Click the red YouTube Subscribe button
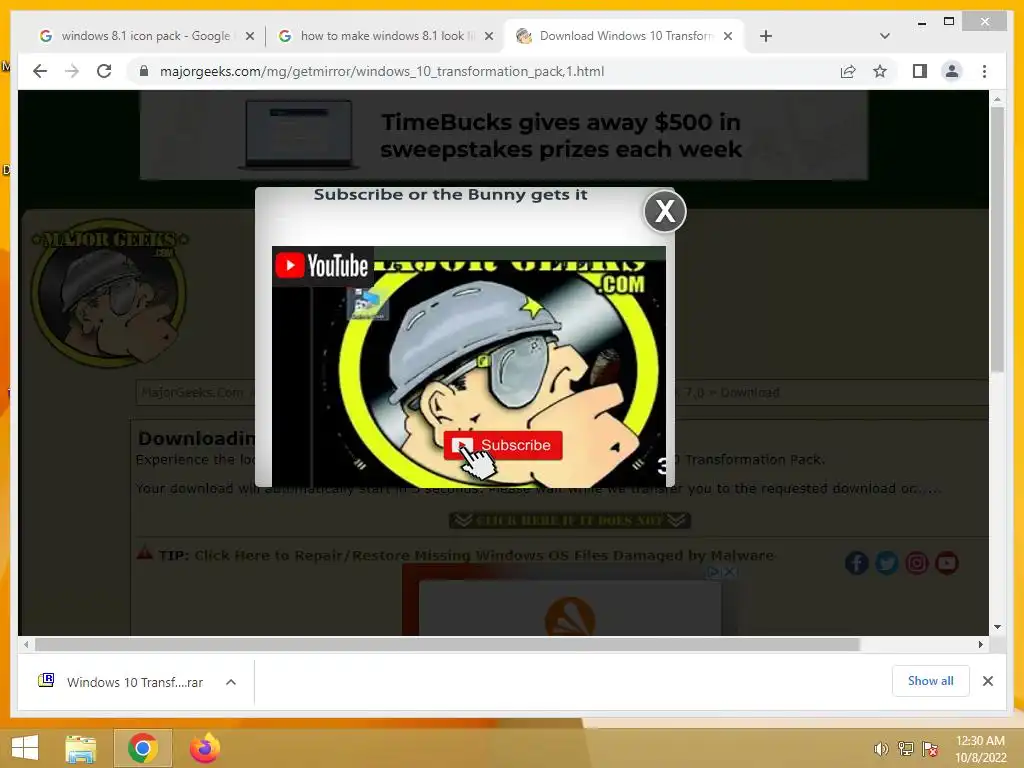 [503, 445]
